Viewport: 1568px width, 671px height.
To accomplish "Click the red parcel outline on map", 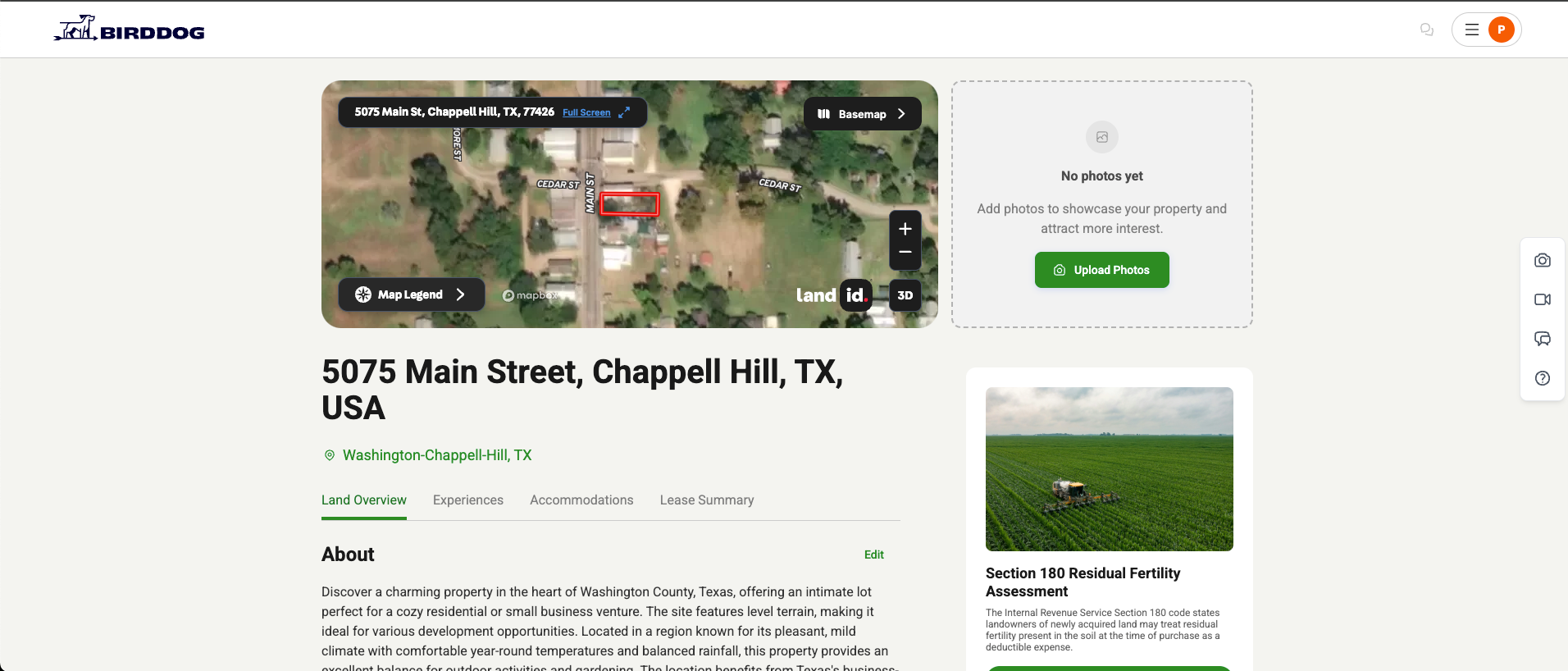I will pos(630,203).
